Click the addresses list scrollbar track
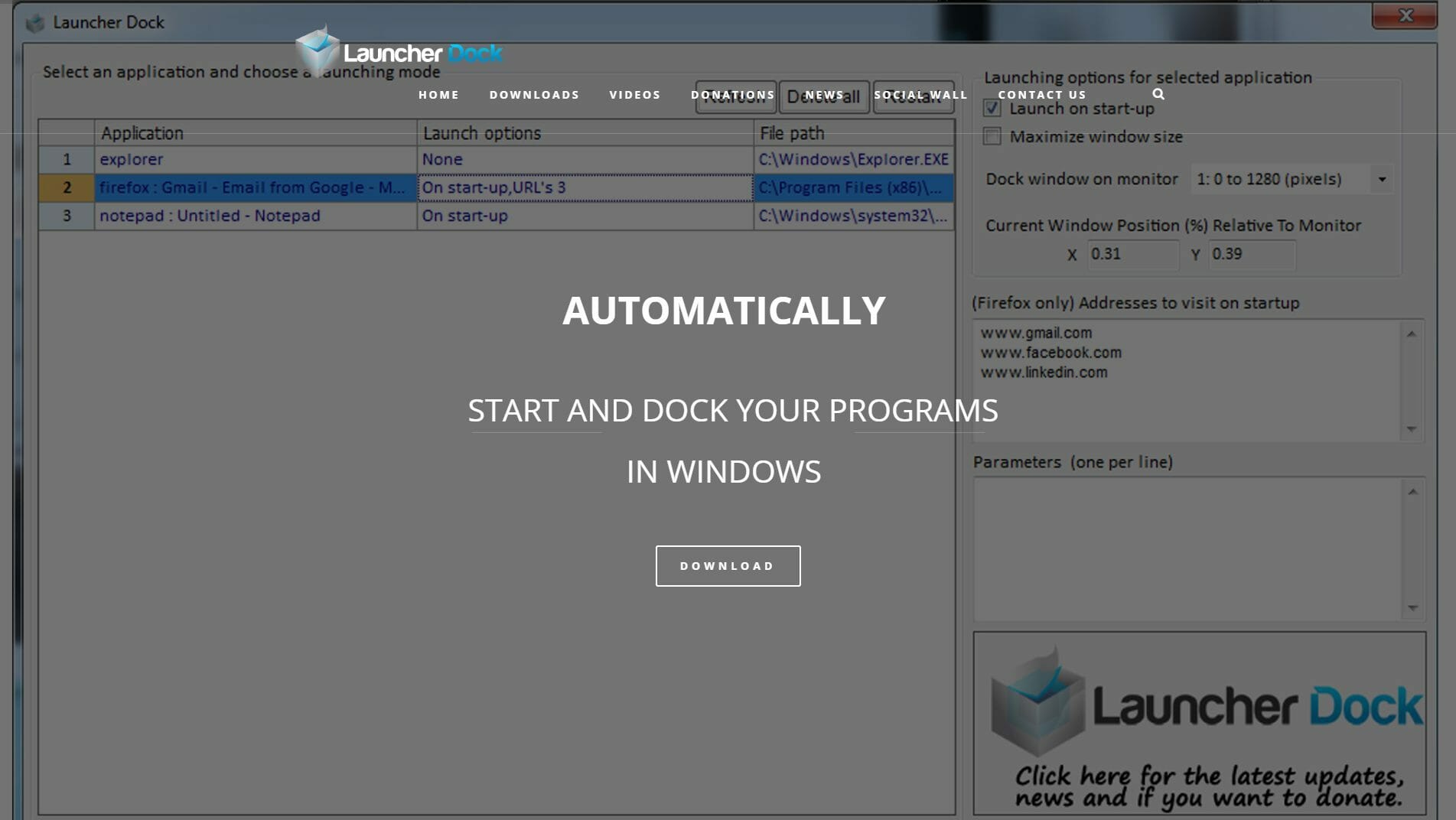Image resolution: width=1456 pixels, height=820 pixels. point(1412,382)
